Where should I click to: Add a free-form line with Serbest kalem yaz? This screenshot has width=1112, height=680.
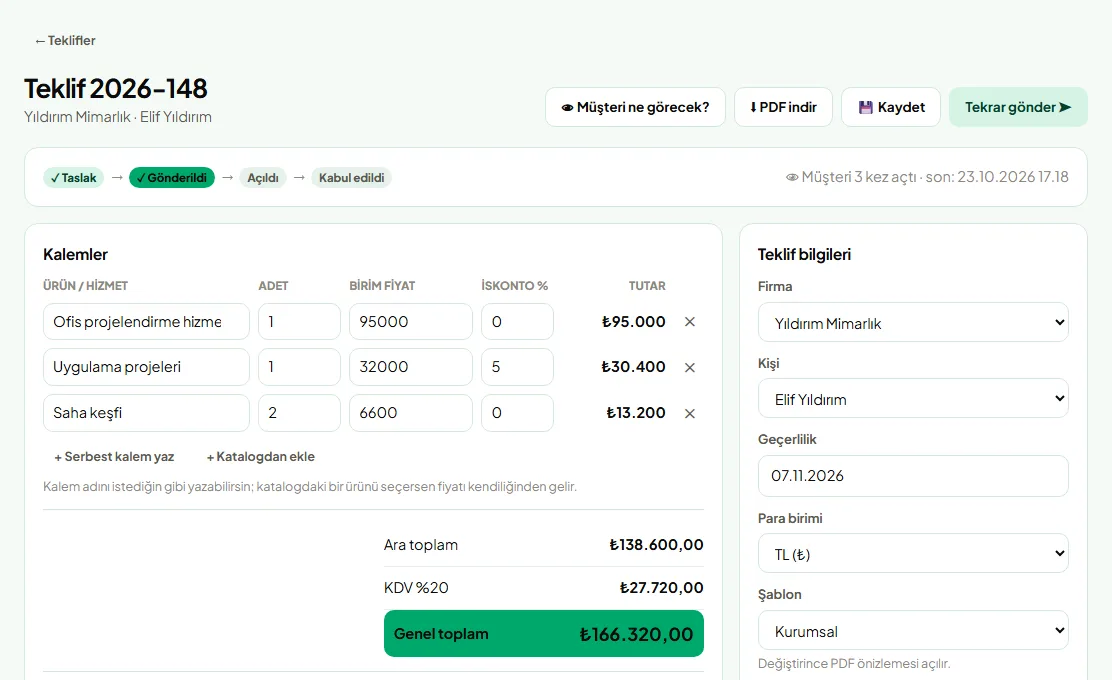pyautogui.click(x=114, y=457)
